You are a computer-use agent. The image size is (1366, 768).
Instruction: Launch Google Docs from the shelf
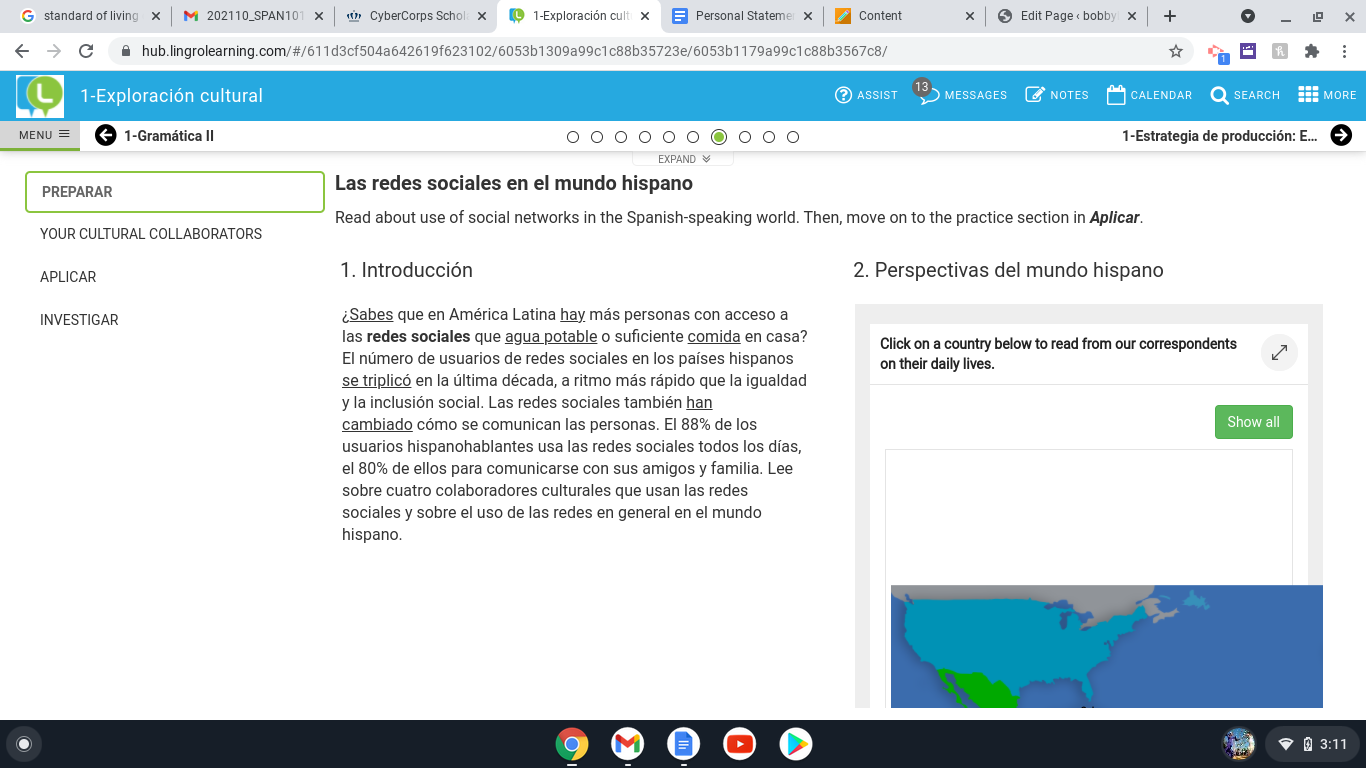tap(684, 744)
